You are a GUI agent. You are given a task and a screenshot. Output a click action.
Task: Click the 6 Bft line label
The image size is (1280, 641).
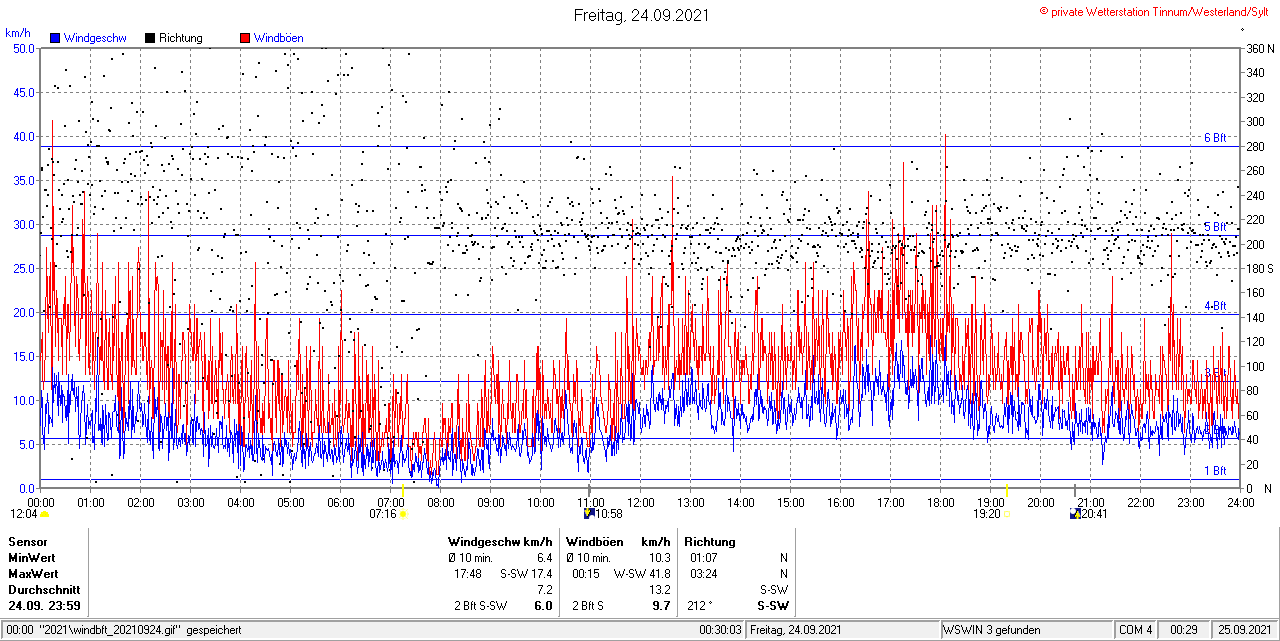tap(1215, 138)
